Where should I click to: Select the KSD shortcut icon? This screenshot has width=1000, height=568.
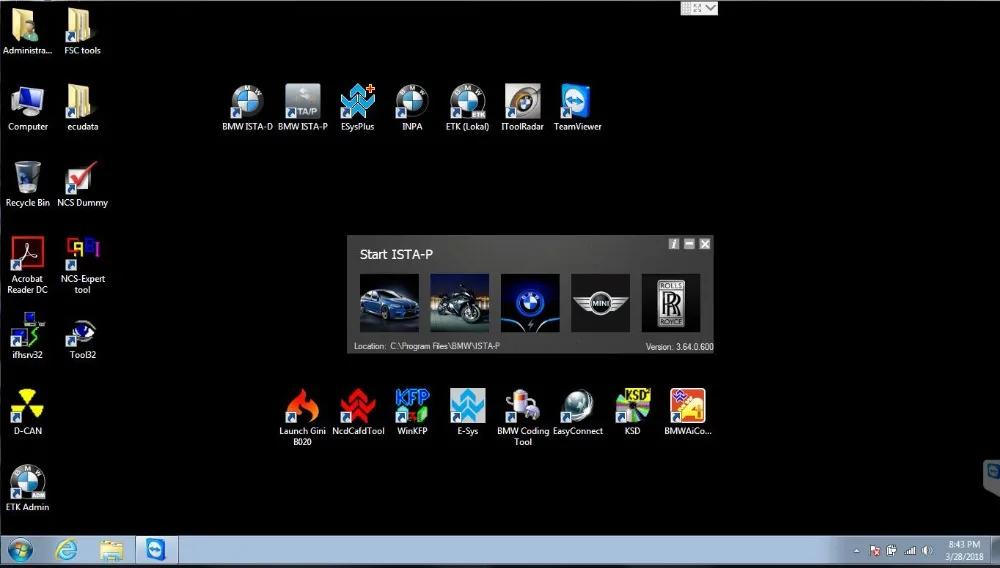[632, 412]
